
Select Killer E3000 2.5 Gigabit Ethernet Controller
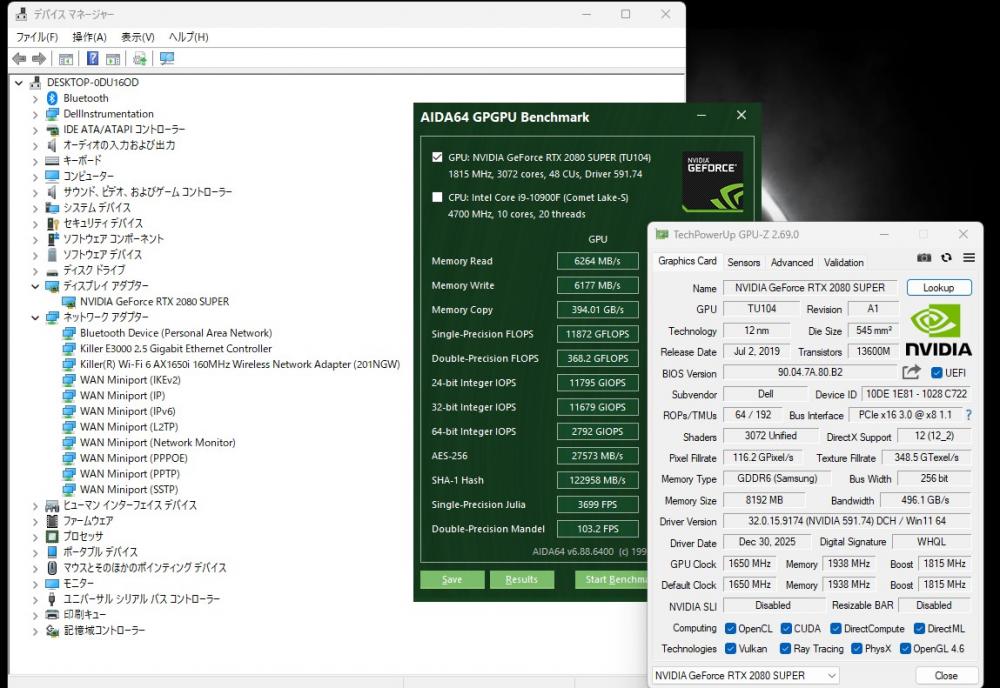tap(176, 349)
